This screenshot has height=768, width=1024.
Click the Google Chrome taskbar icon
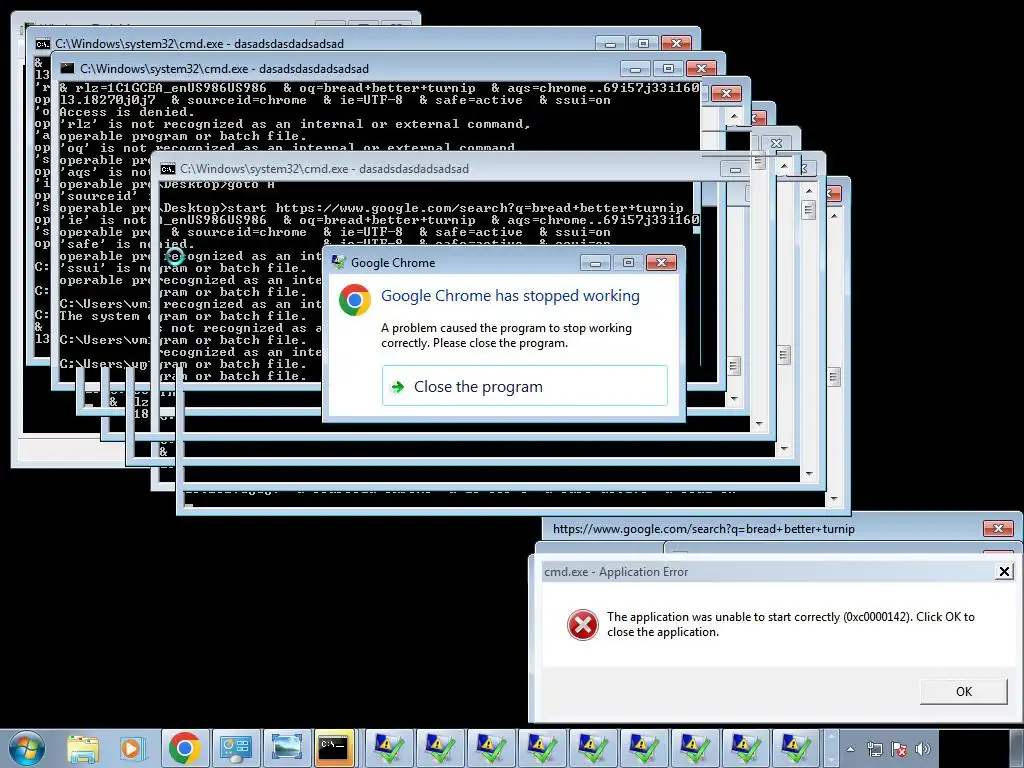pos(185,748)
